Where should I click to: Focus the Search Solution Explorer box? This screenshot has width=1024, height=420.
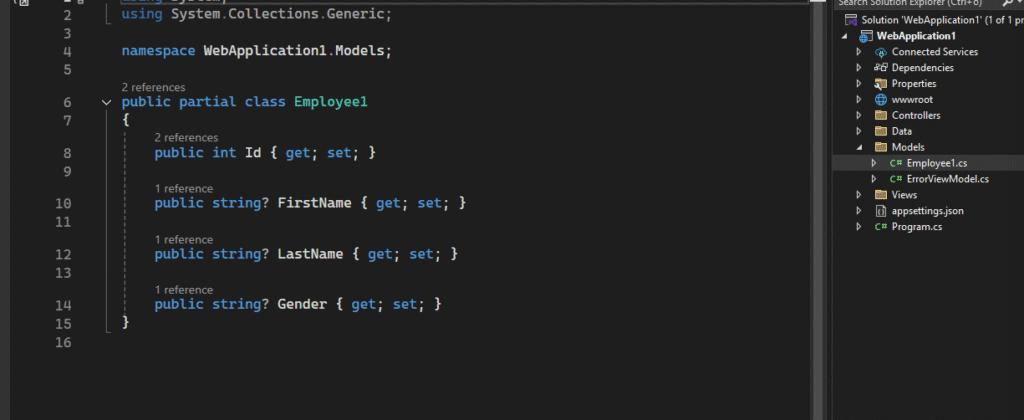pos(910,4)
